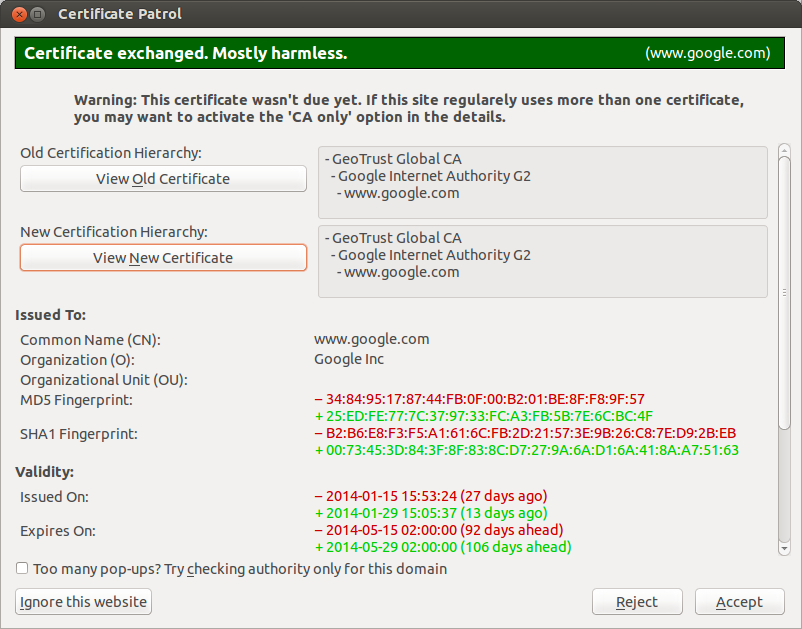The image size is (802, 629).
Task: Reject the new certificate
Action: (637, 601)
